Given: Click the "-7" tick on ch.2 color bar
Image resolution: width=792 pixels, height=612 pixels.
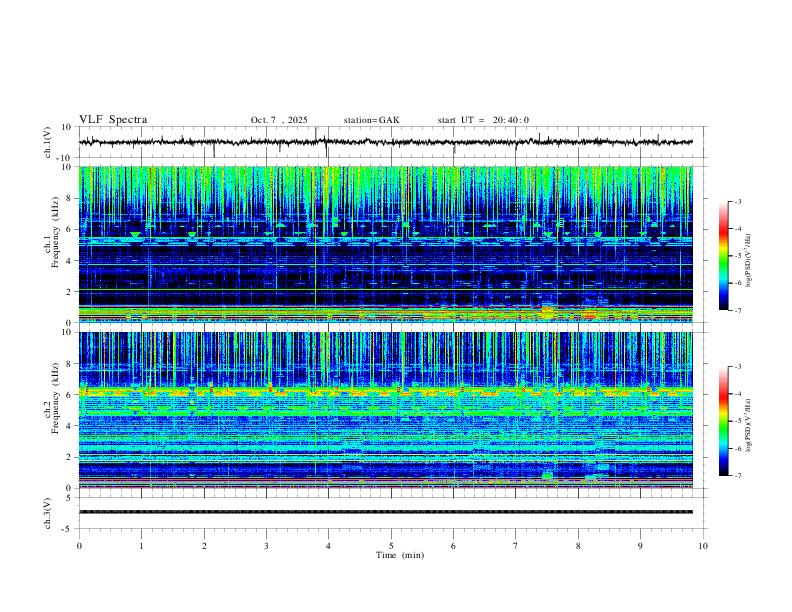Looking at the screenshot, I should tap(737, 476).
